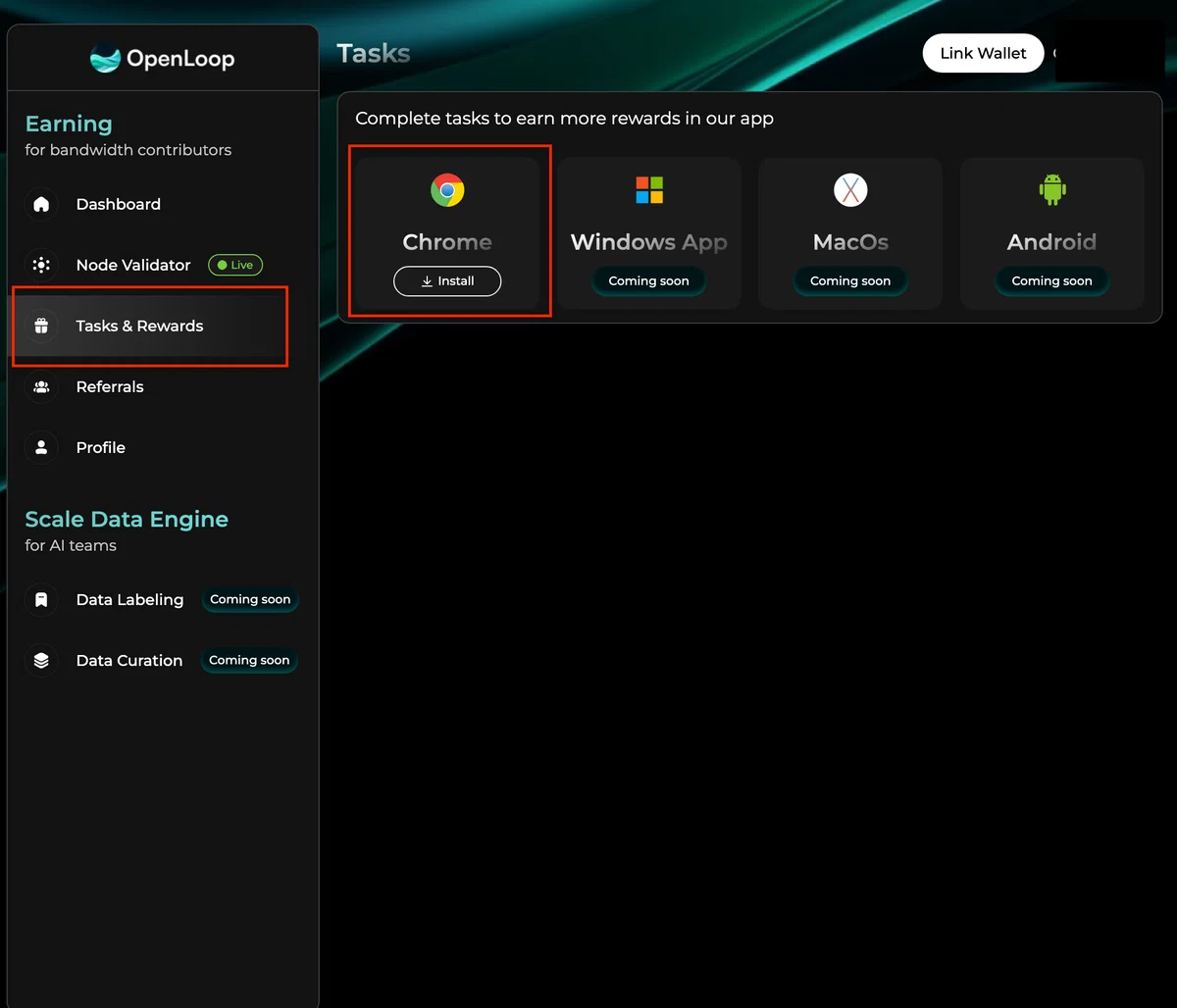This screenshot has height=1008, width=1177.
Task: Click the Windows App card title
Action: [x=649, y=242]
